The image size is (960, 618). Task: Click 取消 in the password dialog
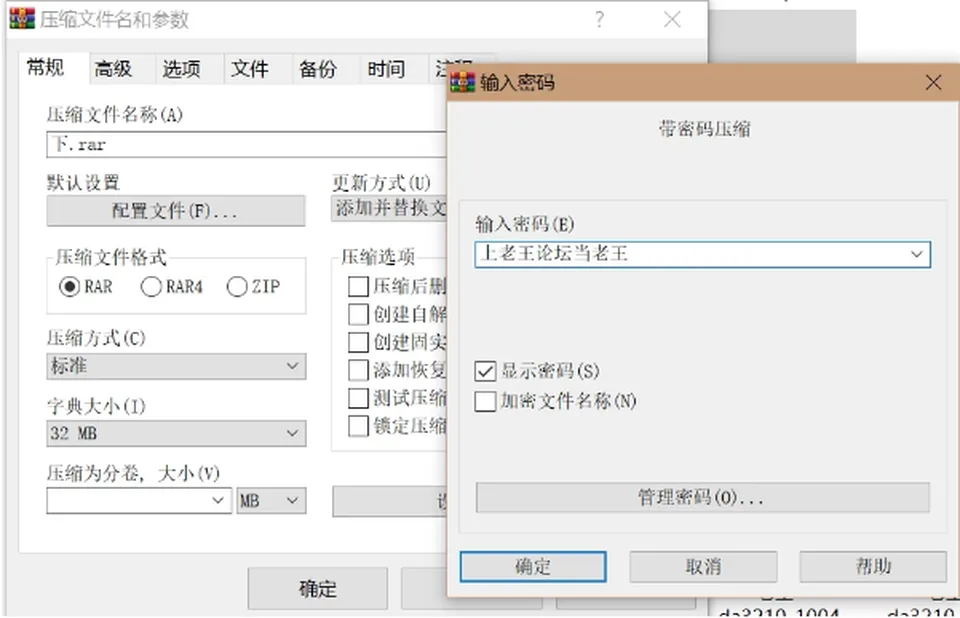pos(703,567)
